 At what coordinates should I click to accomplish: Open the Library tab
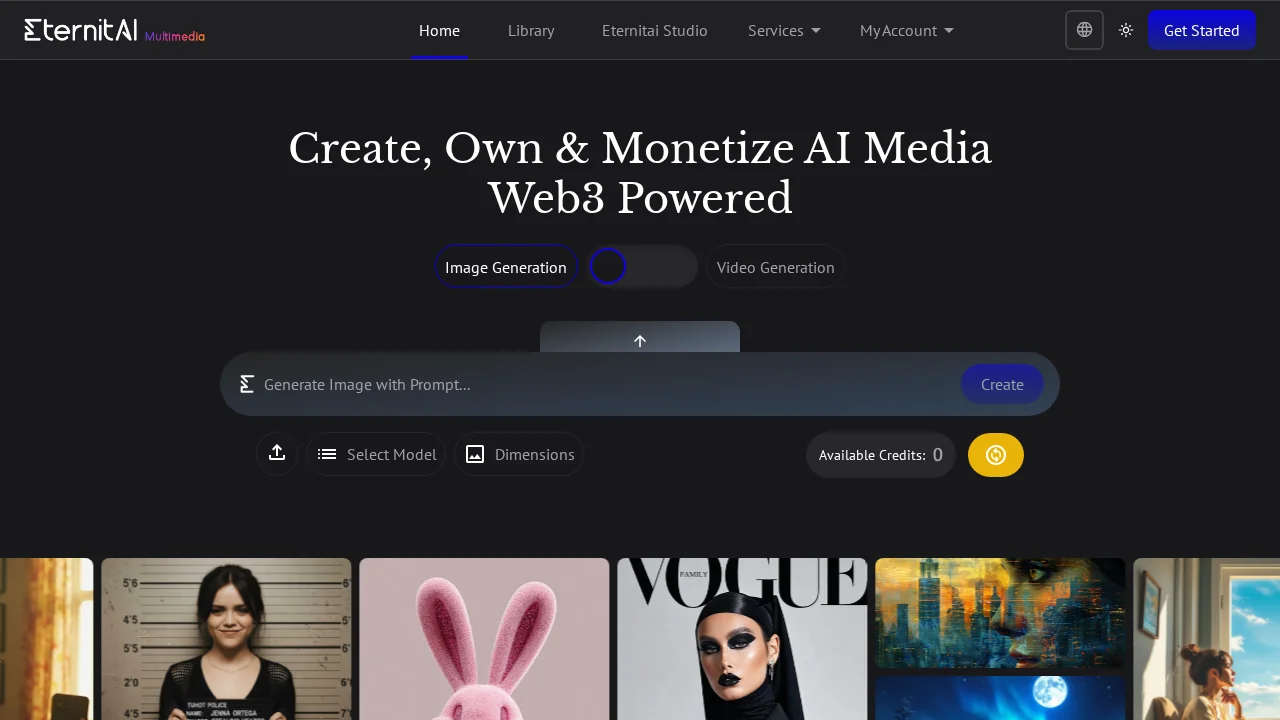[x=531, y=30]
